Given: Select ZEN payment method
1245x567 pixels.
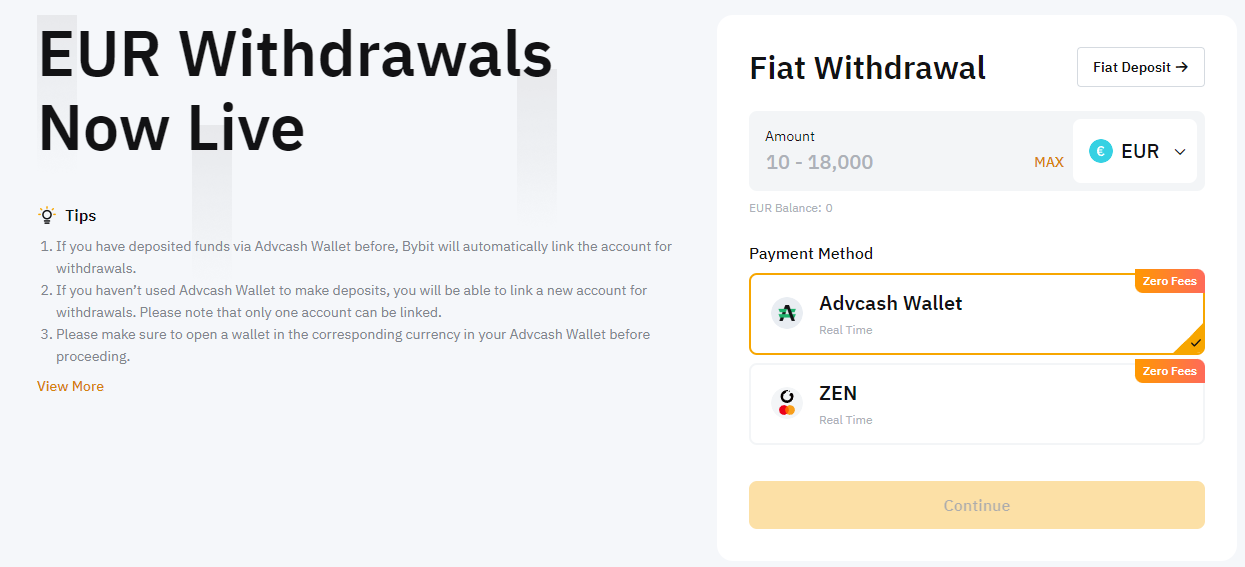Looking at the screenshot, I should pyautogui.click(x=977, y=403).
